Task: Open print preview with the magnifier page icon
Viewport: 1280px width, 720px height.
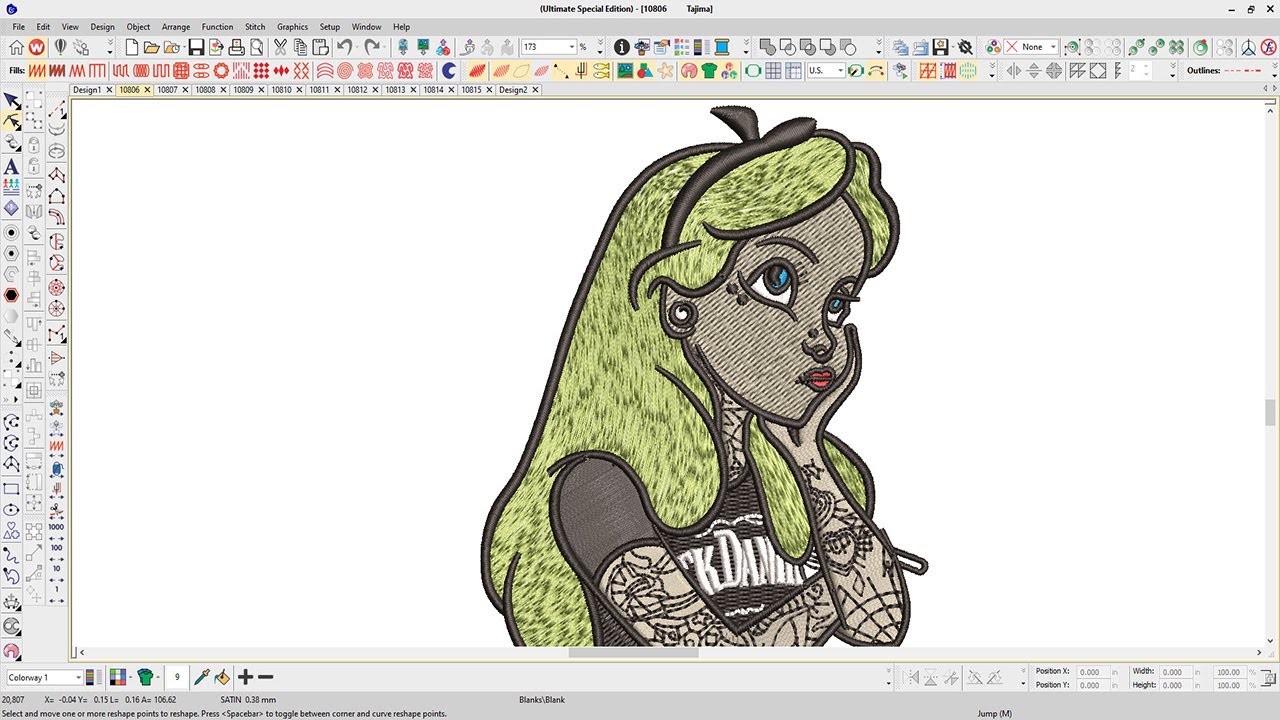Action: click(x=257, y=47)
